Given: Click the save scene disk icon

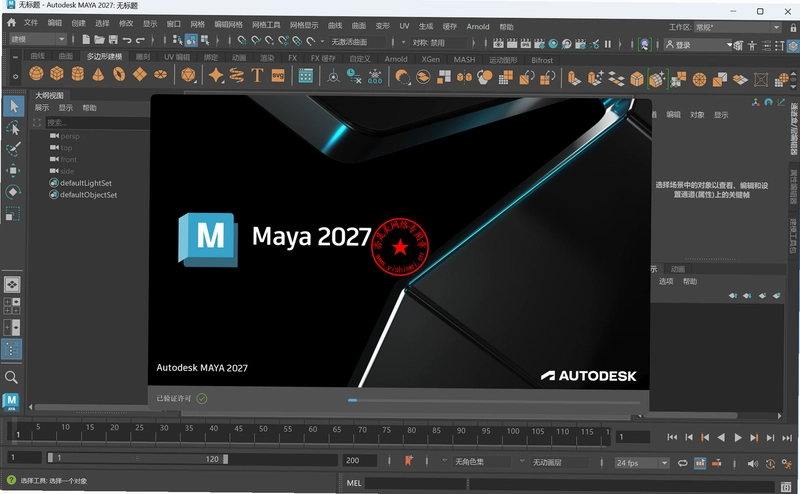Looking at the screenshot, I should [113, 40].
